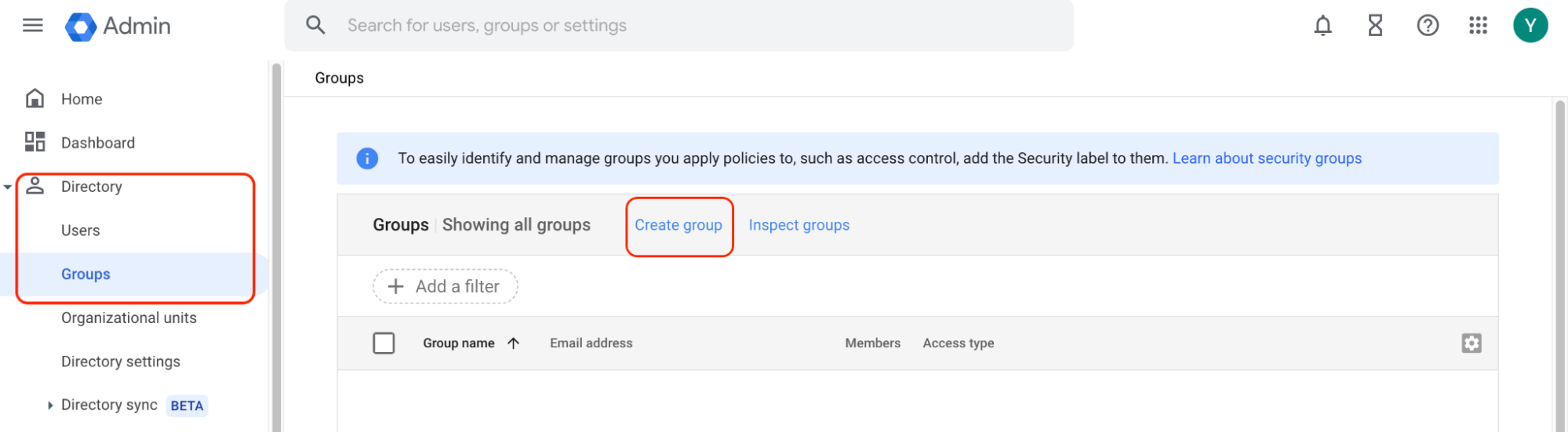Open the hourglass tasks icon
Image resolution: width=1568 pixels, height=432 pixels.
click(x=1375, y=26)
